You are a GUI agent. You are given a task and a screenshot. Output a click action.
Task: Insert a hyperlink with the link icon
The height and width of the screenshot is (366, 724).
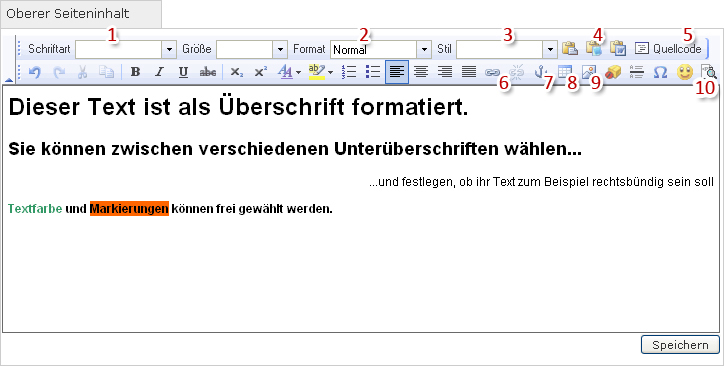click(492, 72)
